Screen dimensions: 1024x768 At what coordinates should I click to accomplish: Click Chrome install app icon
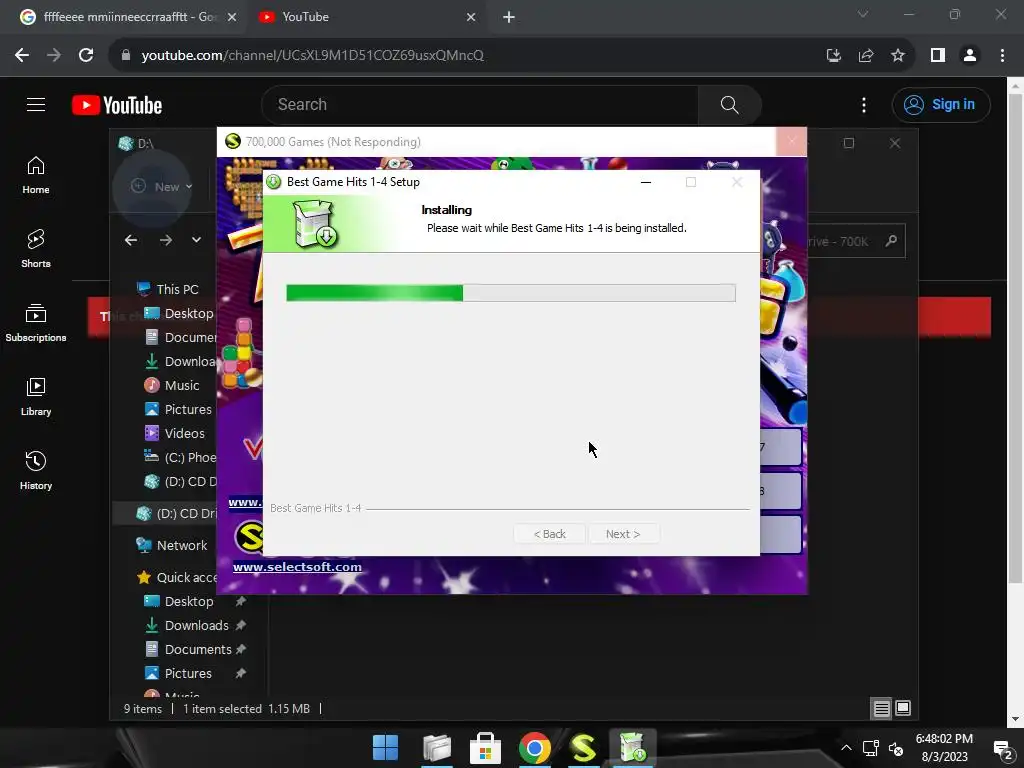coord(834,56)
